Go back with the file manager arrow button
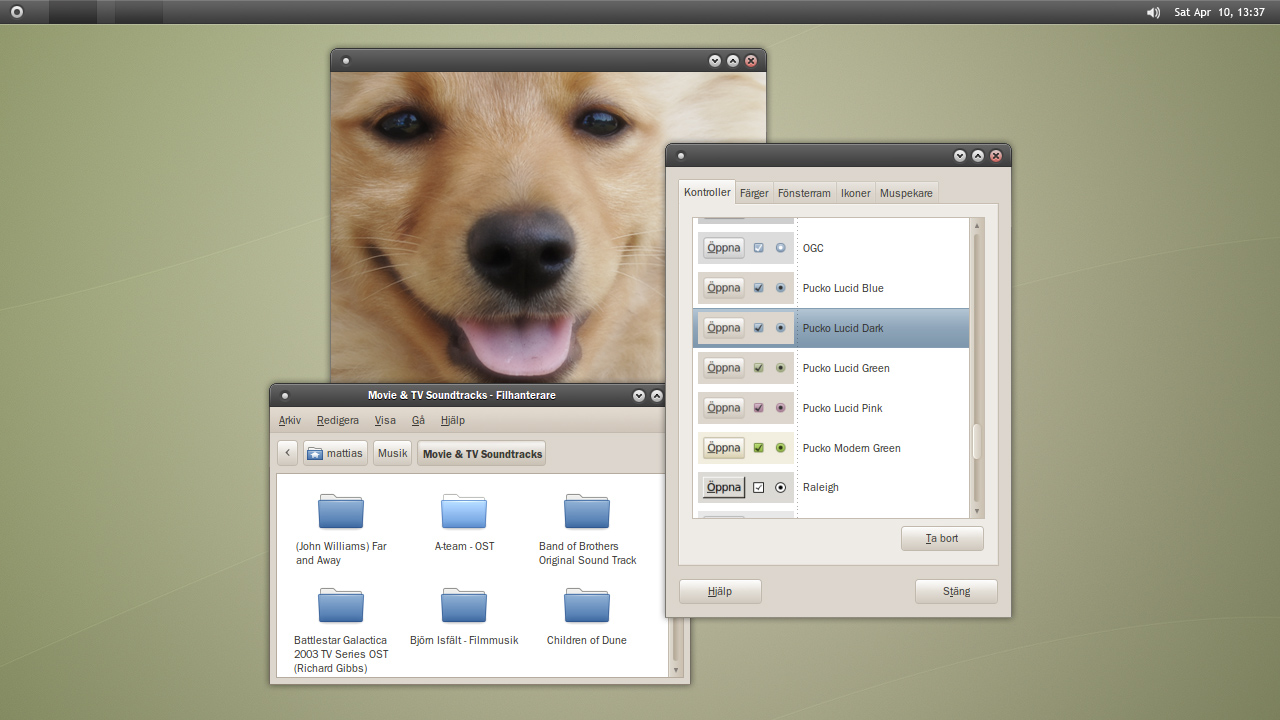The width and height of the screenshot is (1280, 720). tap(288, 453)
